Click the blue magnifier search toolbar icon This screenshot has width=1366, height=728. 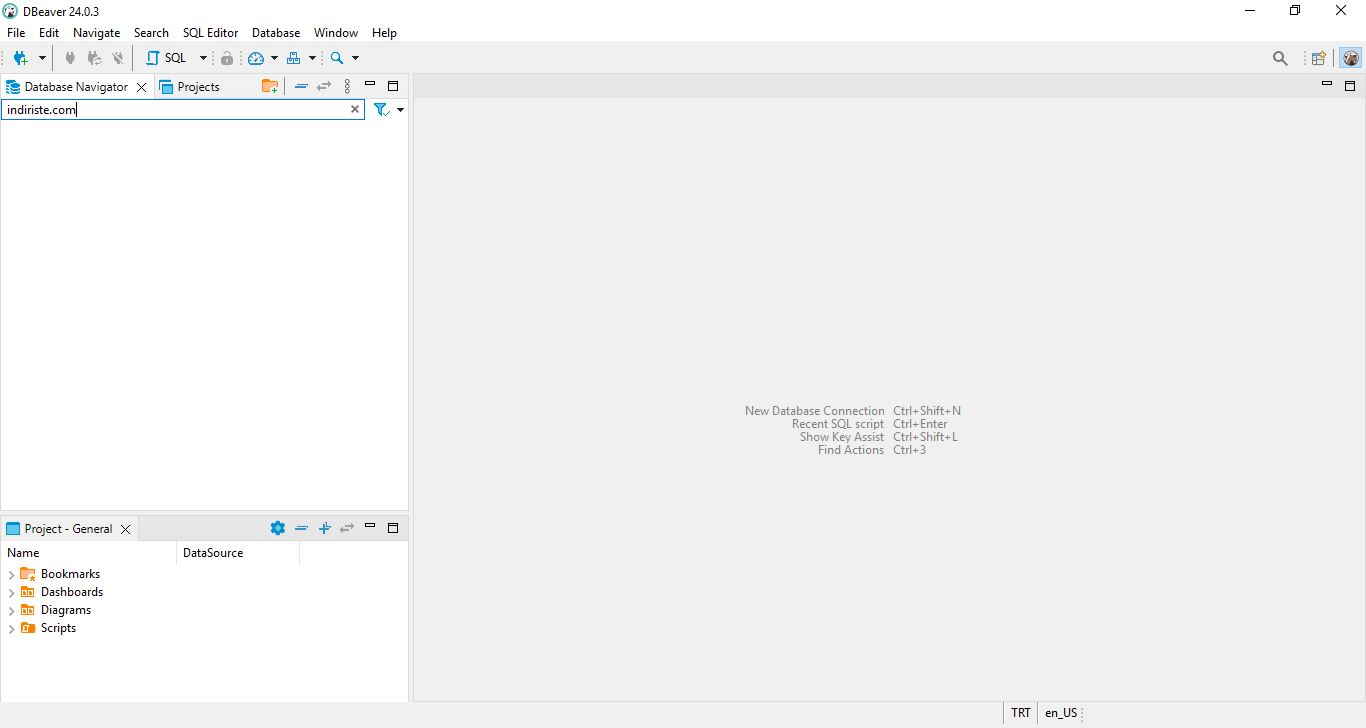click(x=337, y=58)
